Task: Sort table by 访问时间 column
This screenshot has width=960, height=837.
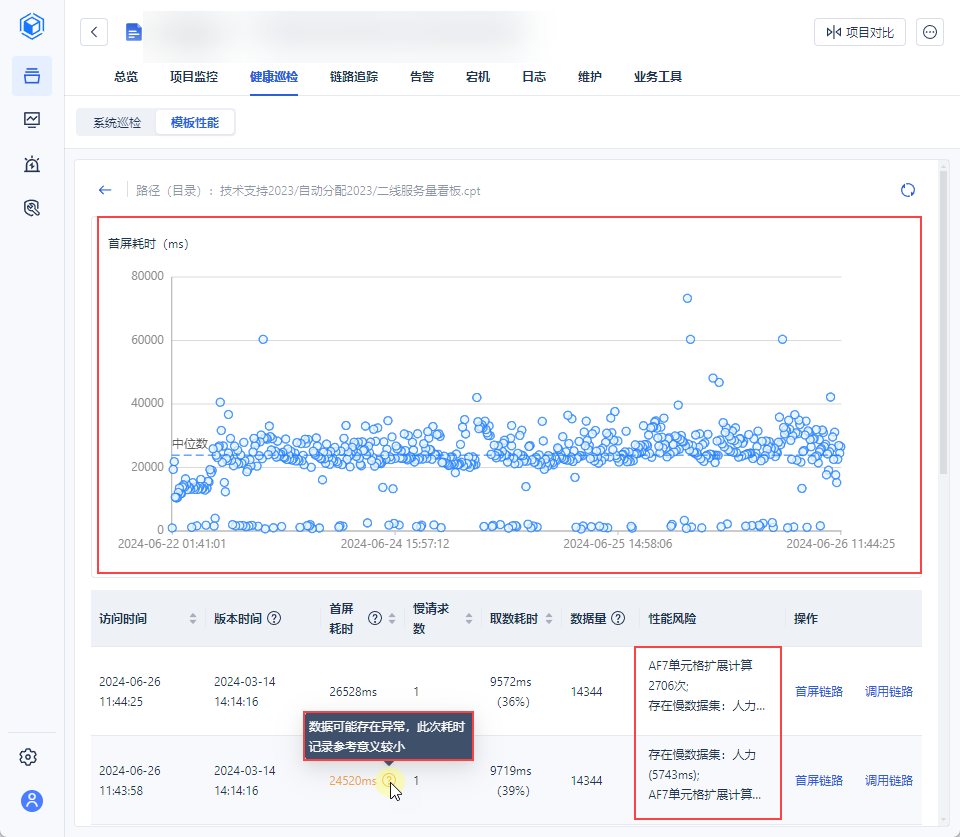Action: pos(193,619)
